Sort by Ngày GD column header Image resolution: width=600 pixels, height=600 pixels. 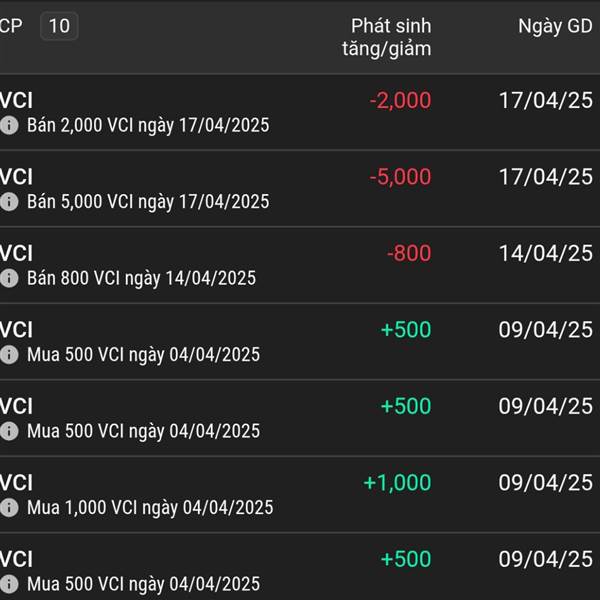pos(555,26)
